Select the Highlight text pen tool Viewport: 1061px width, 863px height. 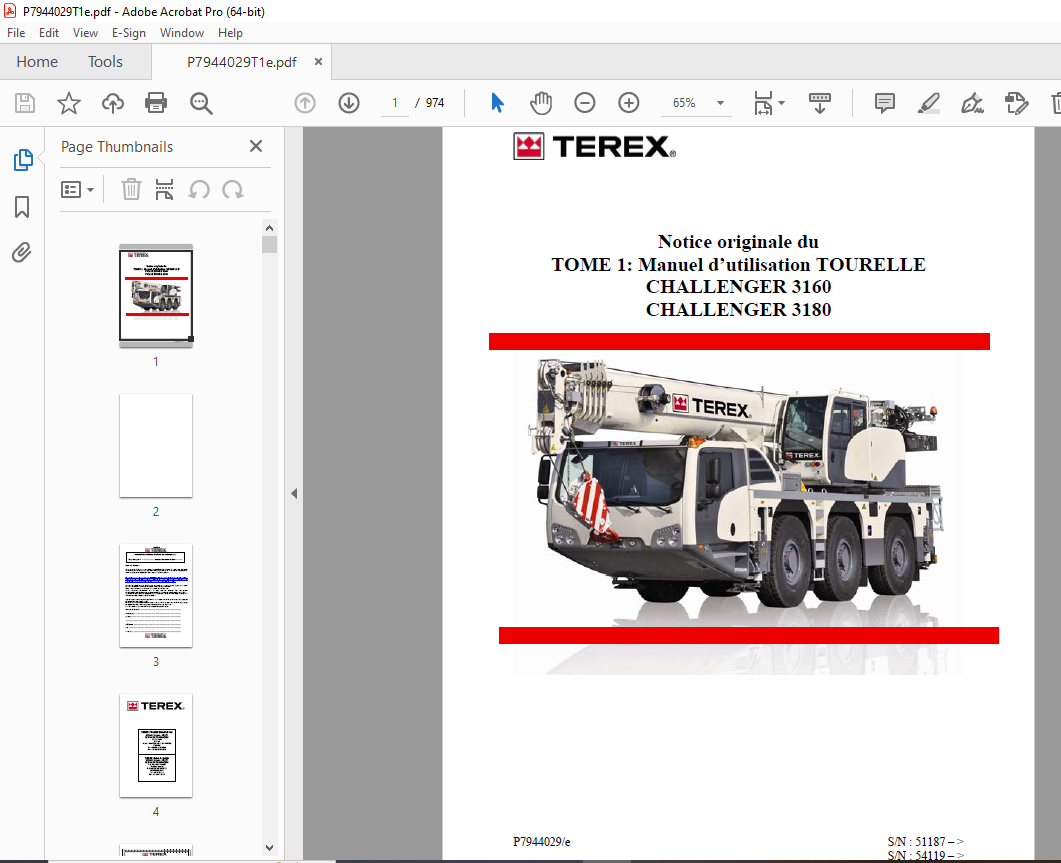click(x=928, y=103)
